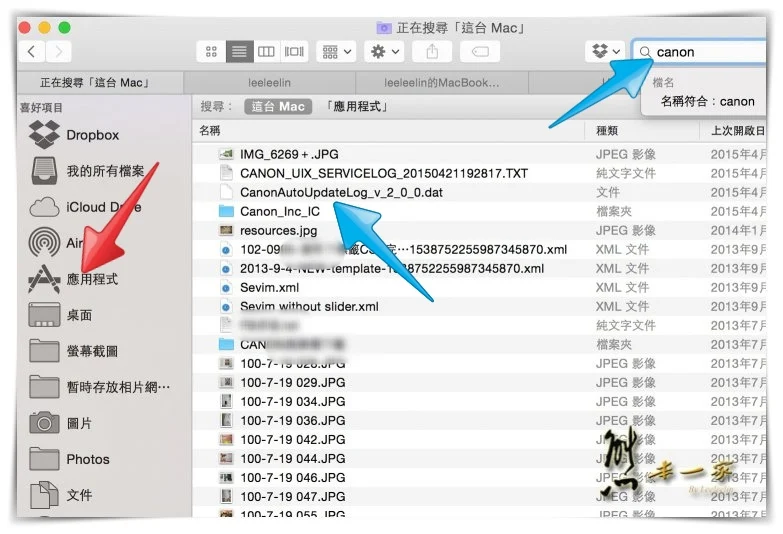Viewport: 783px width, 534px height.
Task: Click the folder icon of Canon_Inc_IC
Action: click(226, 211)
